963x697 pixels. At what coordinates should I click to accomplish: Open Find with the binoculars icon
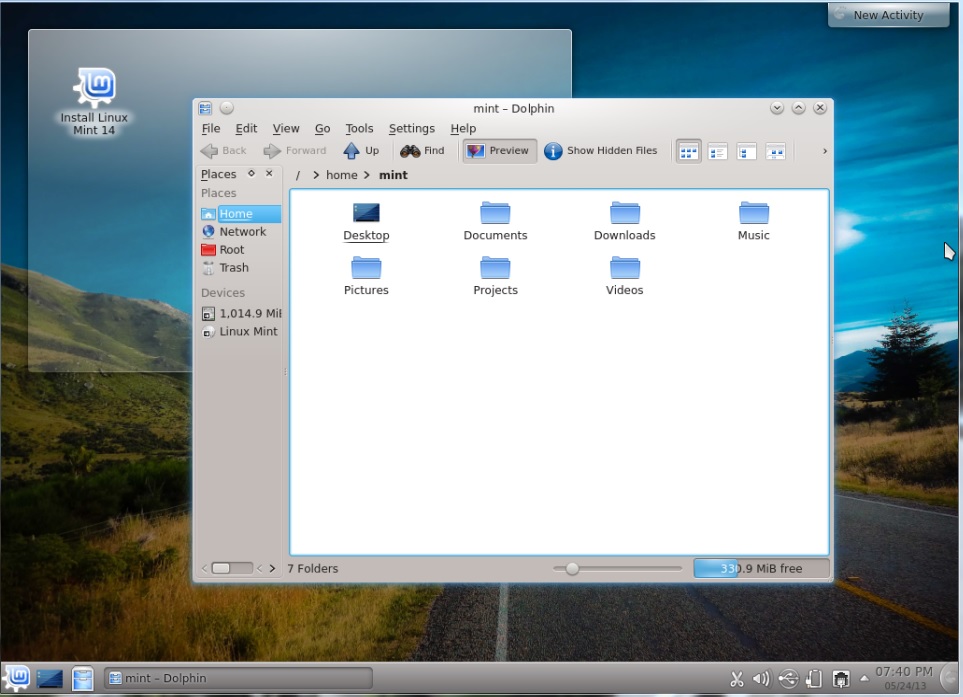coord(422,150)
